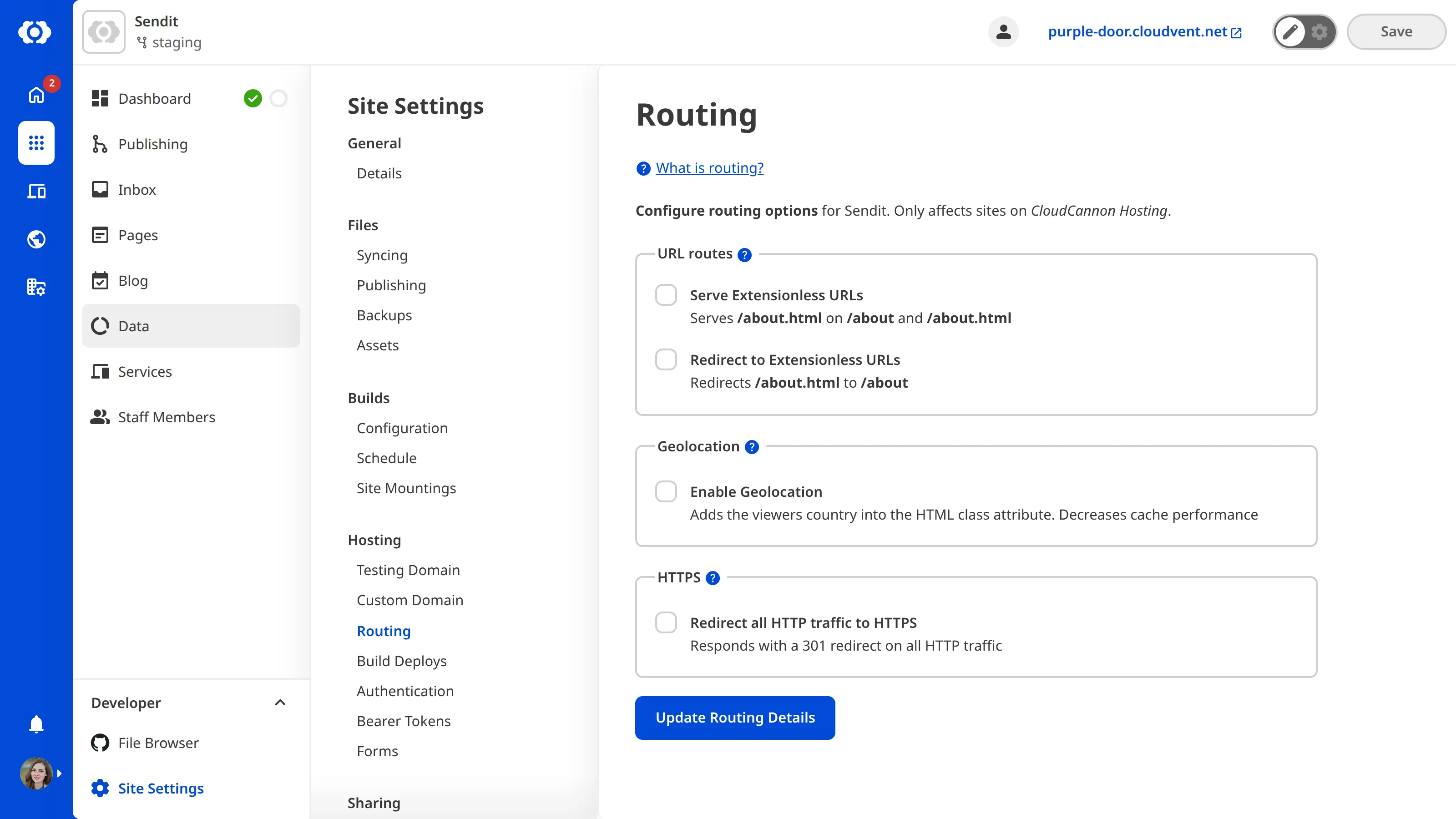This screenshot has height=819, width=1456.
Task: Open Custom Domain settings item
Action: pyautogui.click(x=410, y=600)
